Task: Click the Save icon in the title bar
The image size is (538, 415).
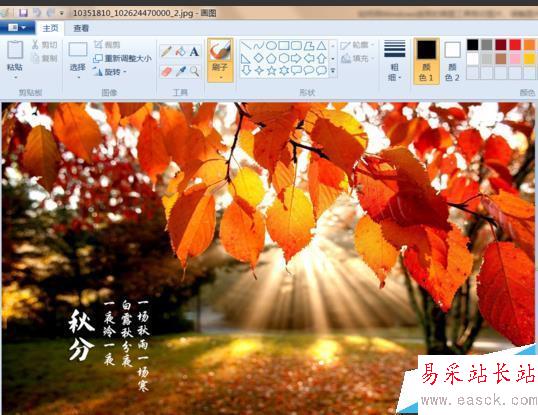Action: [x=23, y=13]
